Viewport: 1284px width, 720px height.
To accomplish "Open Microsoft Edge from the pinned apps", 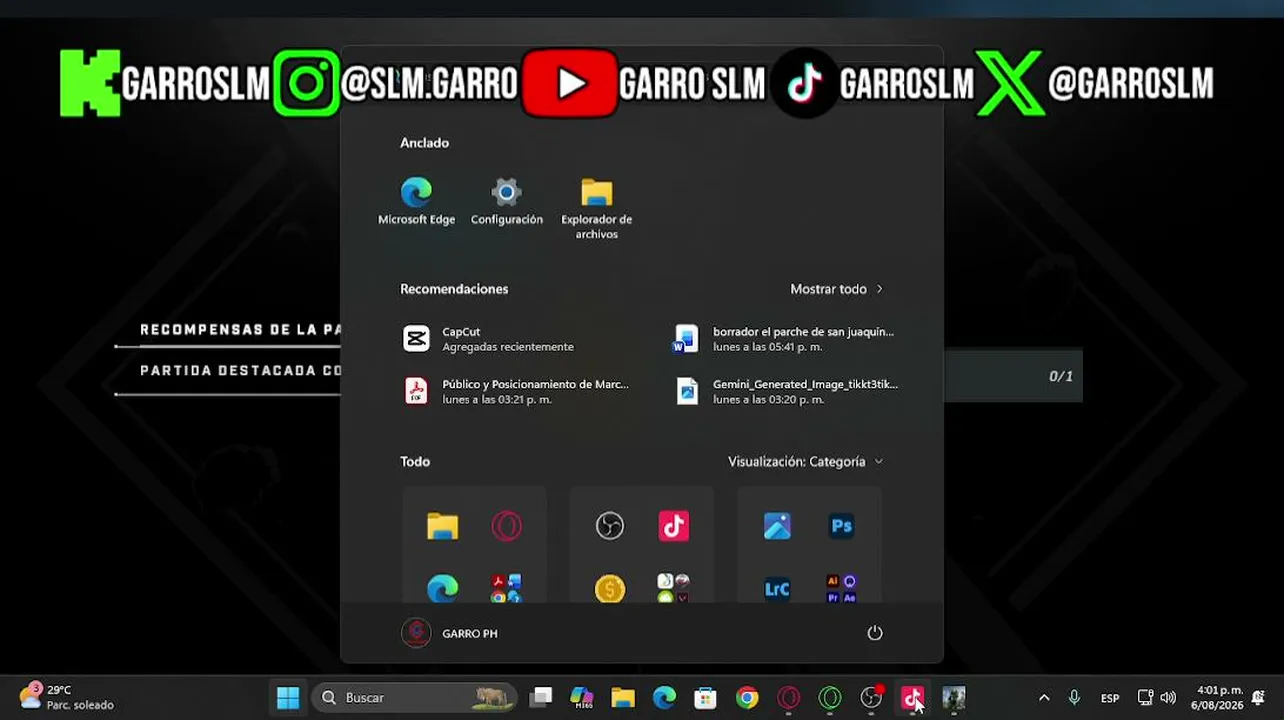I will pyautogui.click(x=416, y=201).
